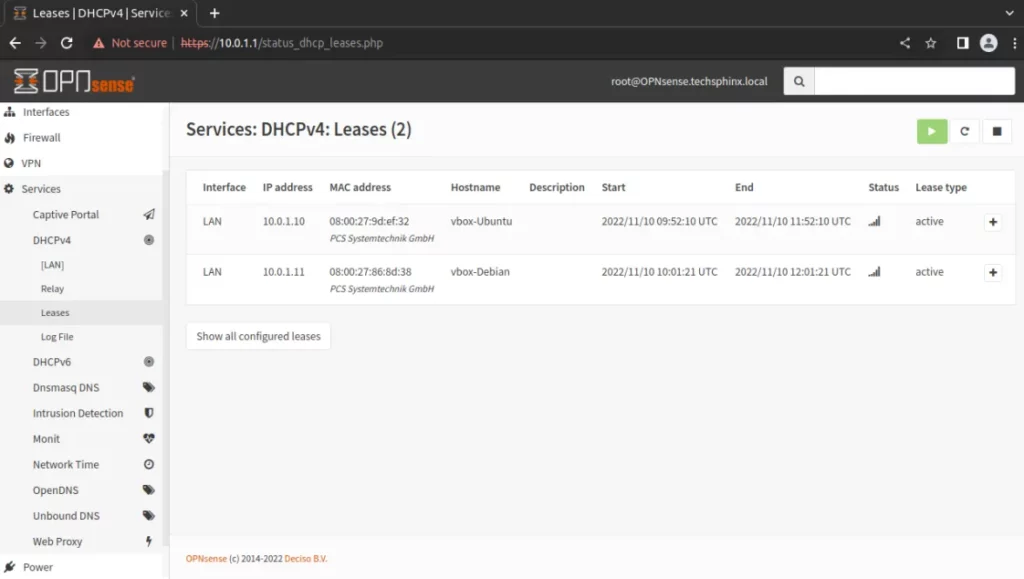Sort leases by Hostname column header

pyautogui.click(x=475, y=187)
